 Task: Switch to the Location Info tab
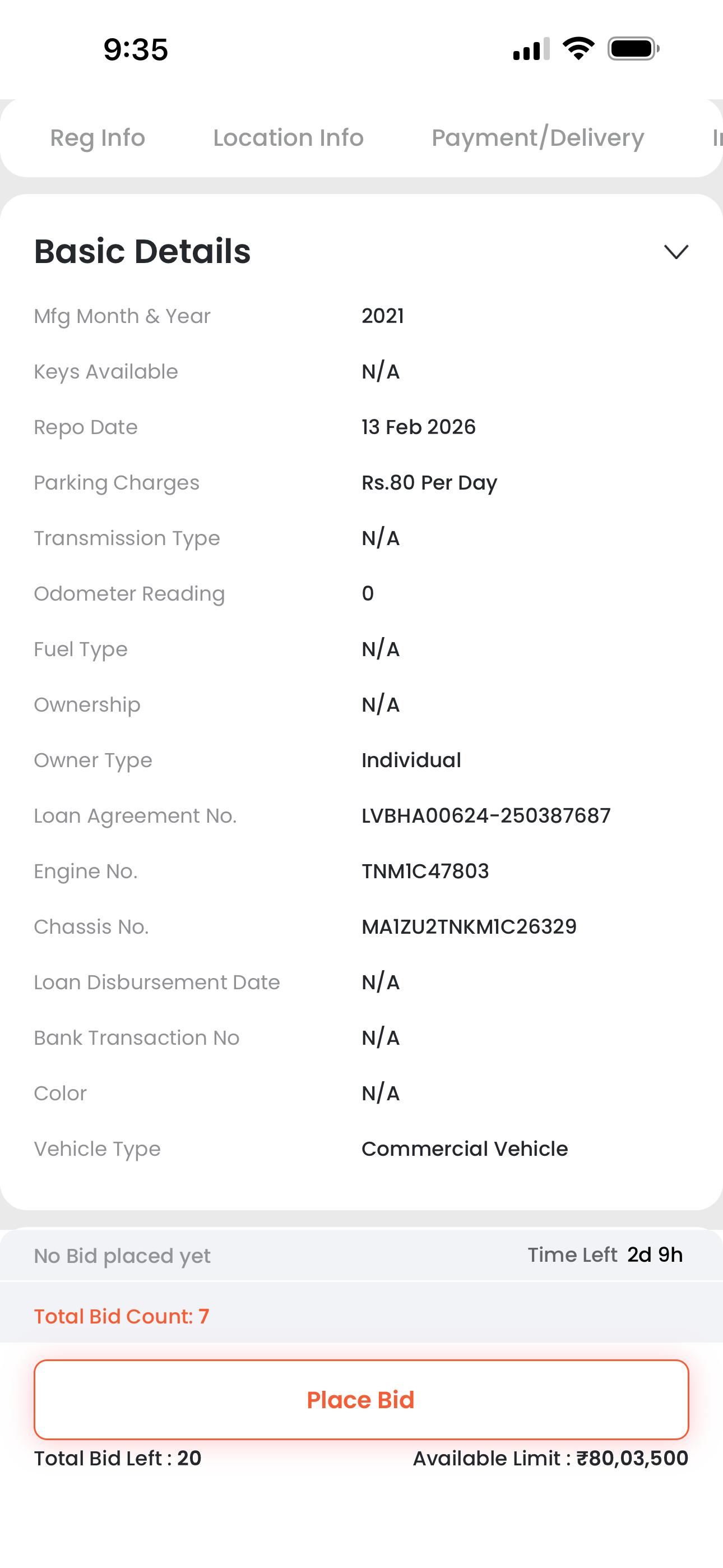point(288,138)
